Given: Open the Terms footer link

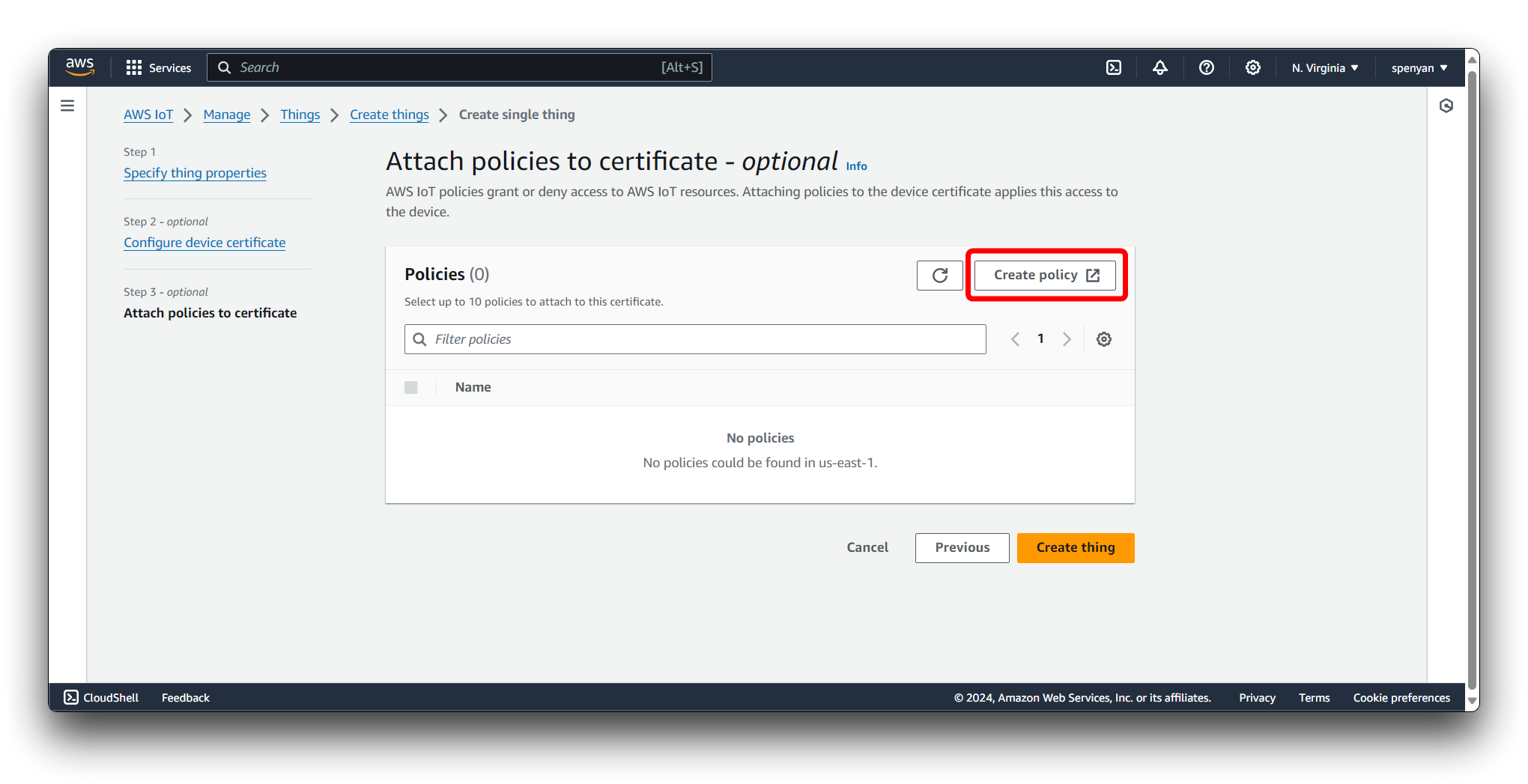Looking at the screenshot, I should click(x=1314, y=697).
